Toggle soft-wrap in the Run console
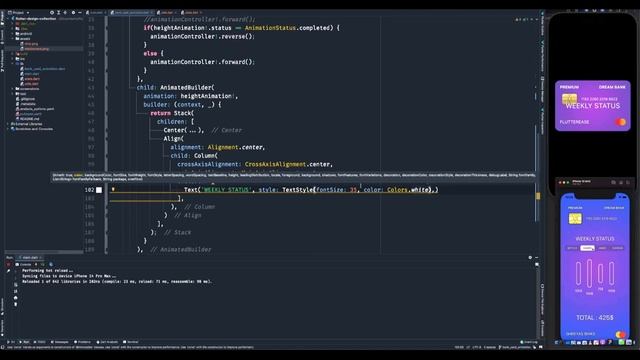The image size is (640, 360). click(x=16, y=285)
